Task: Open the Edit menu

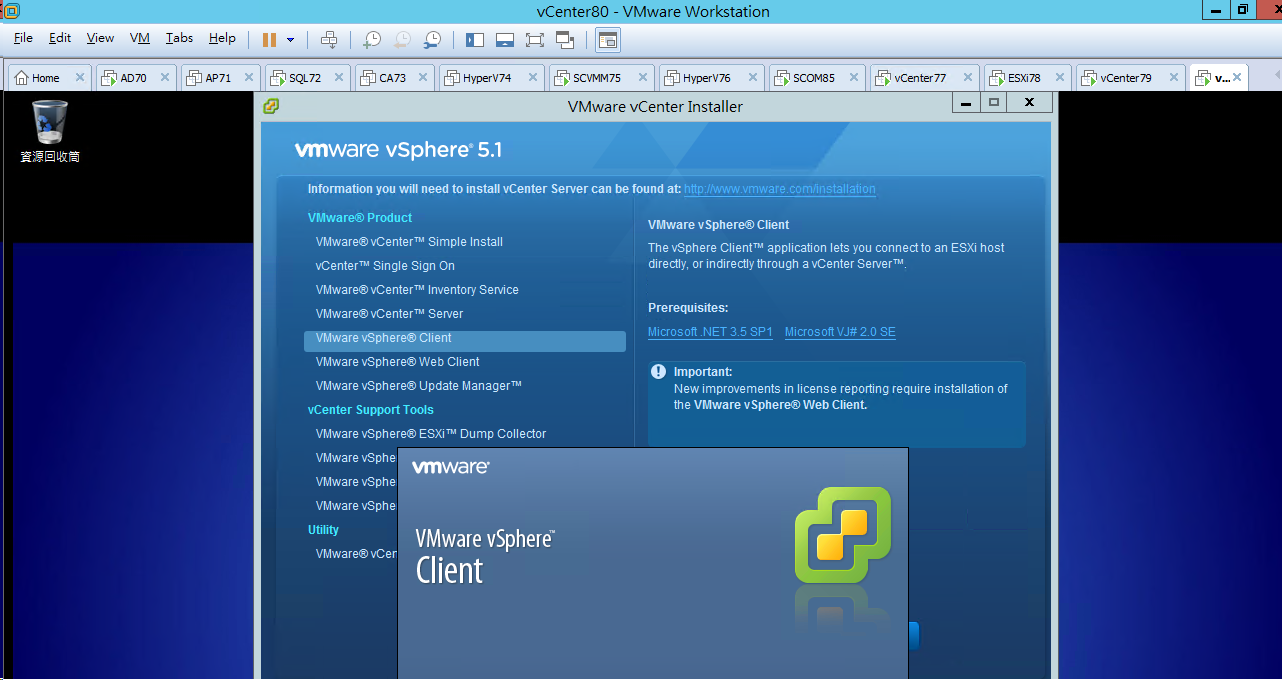Action: (x=60, y=38)
